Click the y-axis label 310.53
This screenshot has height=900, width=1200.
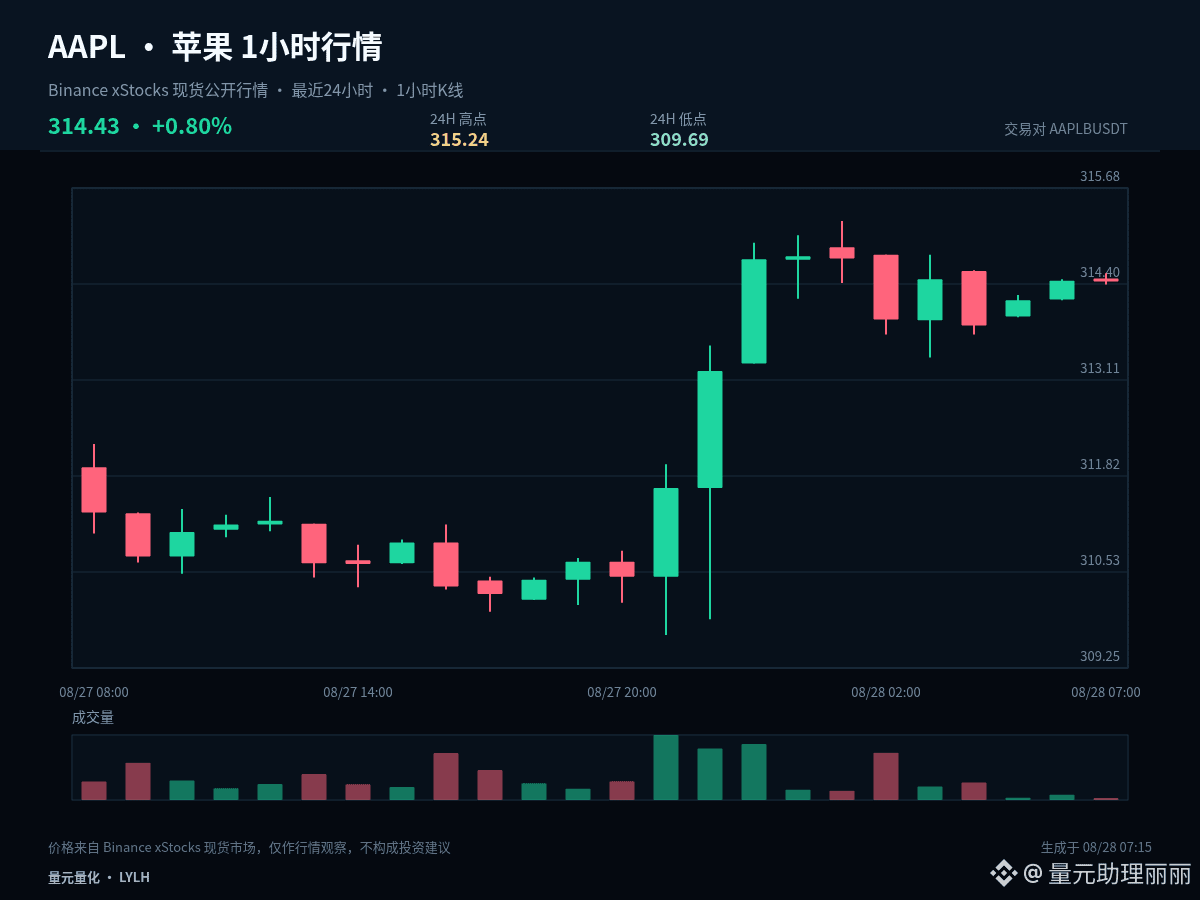click(1100, 560)
